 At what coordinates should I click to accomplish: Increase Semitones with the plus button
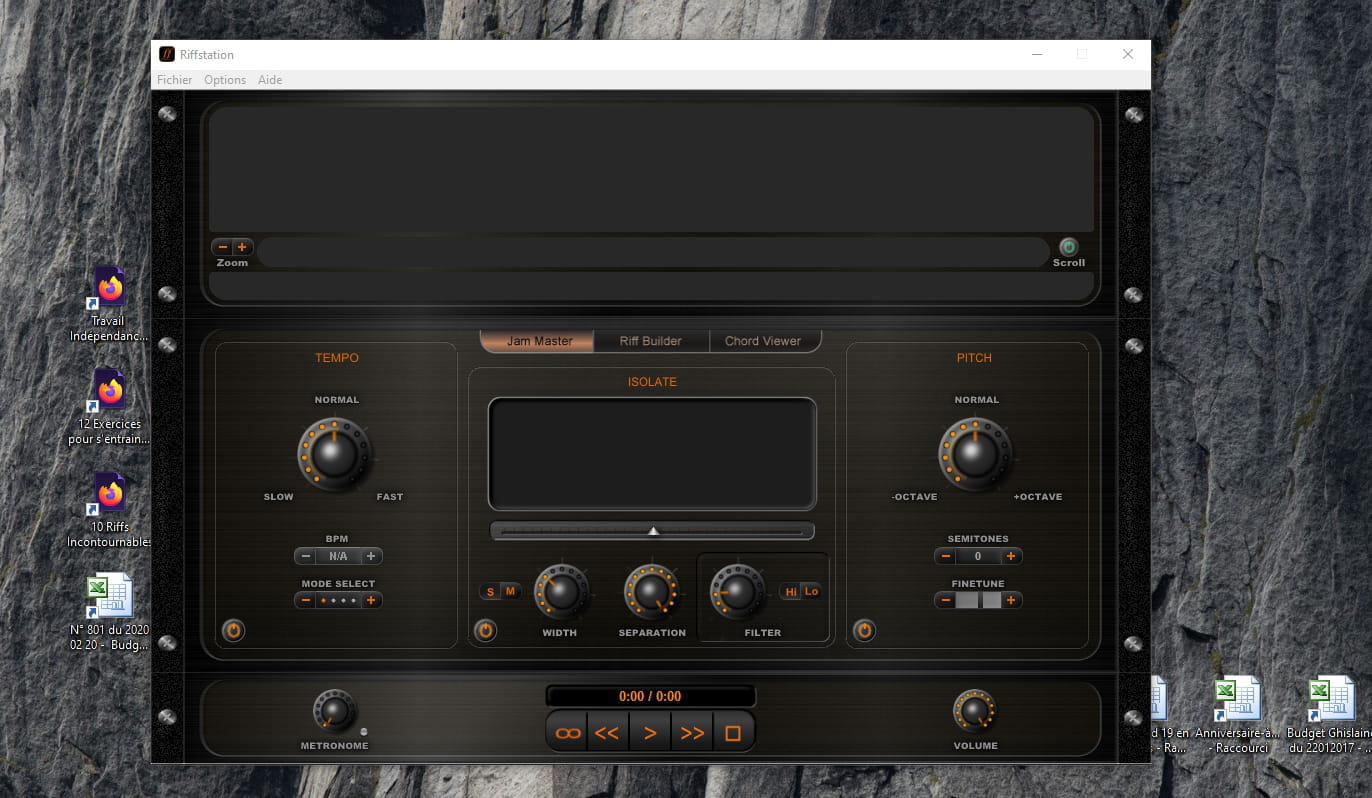1011,556
